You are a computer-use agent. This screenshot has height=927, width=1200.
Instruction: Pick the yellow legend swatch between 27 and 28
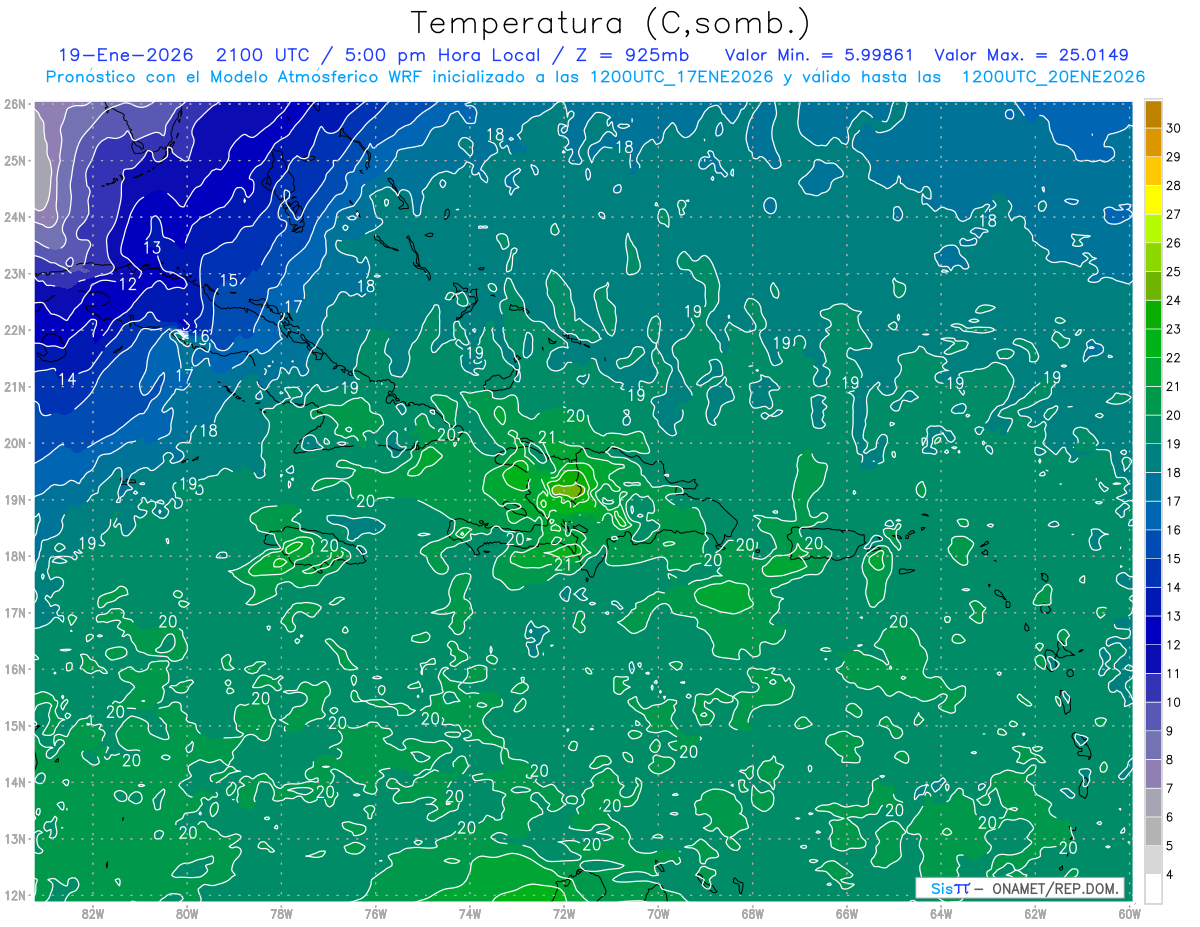1153,199
